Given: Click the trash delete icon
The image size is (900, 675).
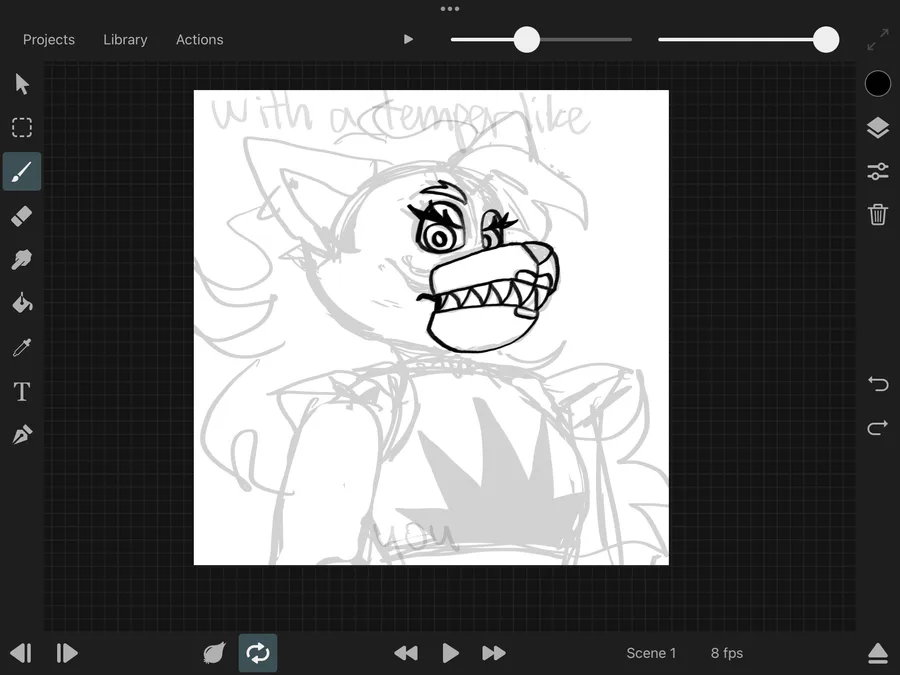Looking at the screenshot, I should [878, 214].
